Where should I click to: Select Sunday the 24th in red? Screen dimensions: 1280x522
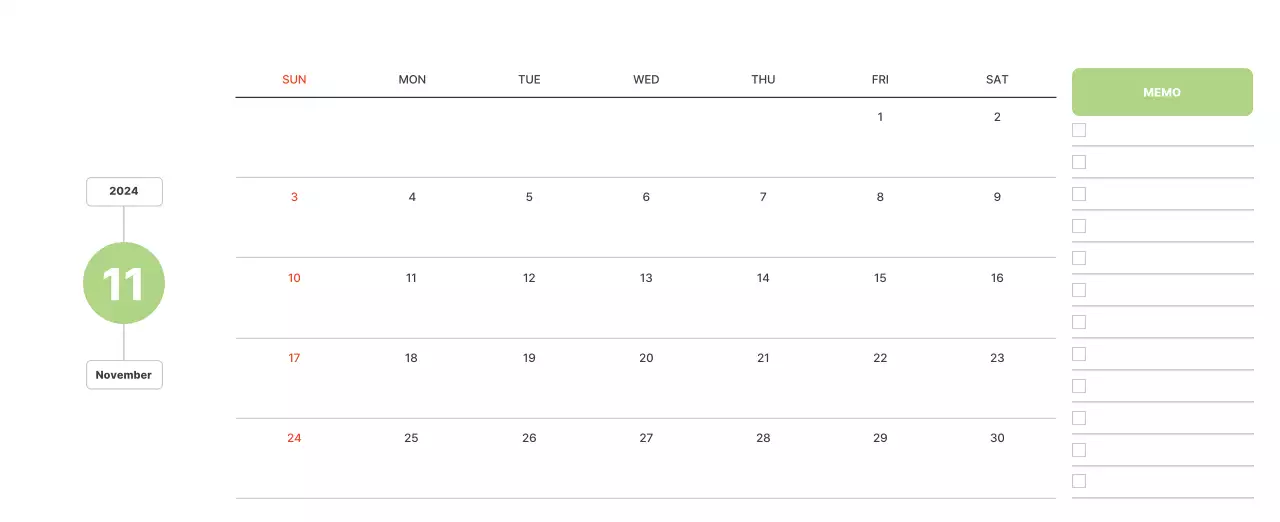294,438
